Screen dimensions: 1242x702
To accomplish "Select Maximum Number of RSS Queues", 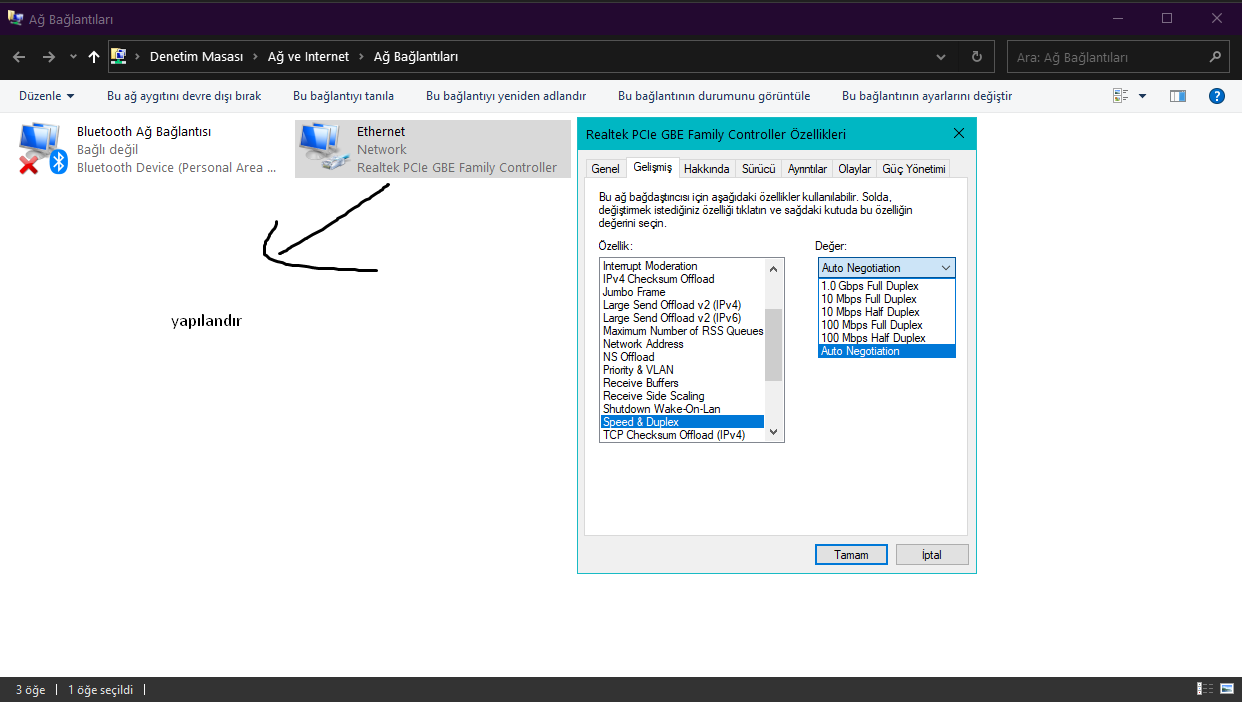I will 682,331.
